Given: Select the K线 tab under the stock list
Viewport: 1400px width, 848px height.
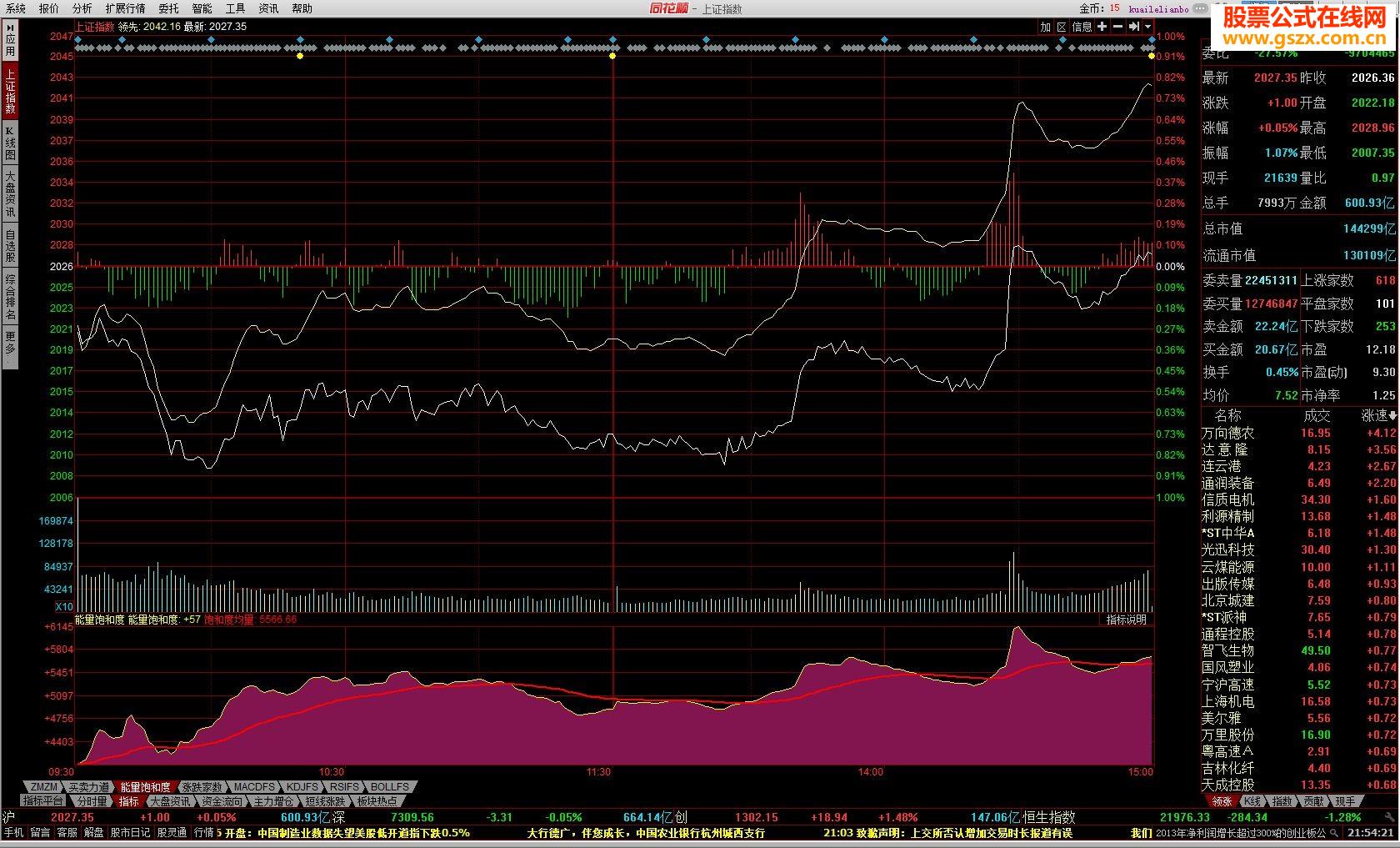Looking at the screenshot, I should pos(1252,801).
